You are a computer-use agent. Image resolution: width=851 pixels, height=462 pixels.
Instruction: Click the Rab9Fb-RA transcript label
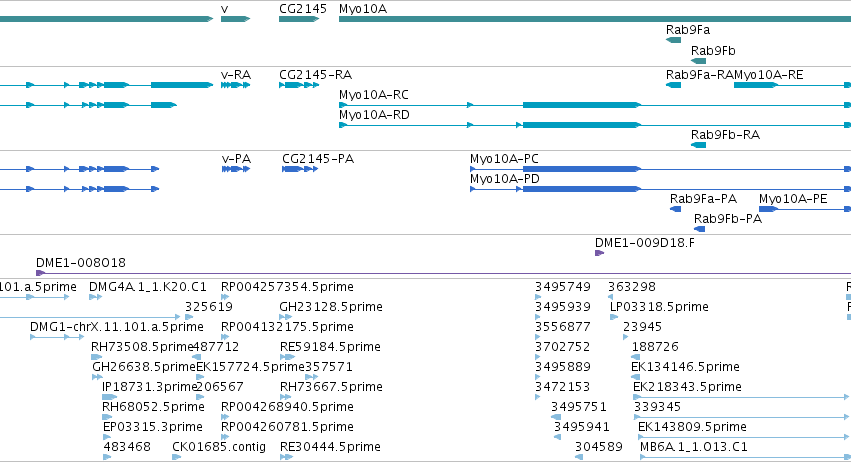coord(725,135)
